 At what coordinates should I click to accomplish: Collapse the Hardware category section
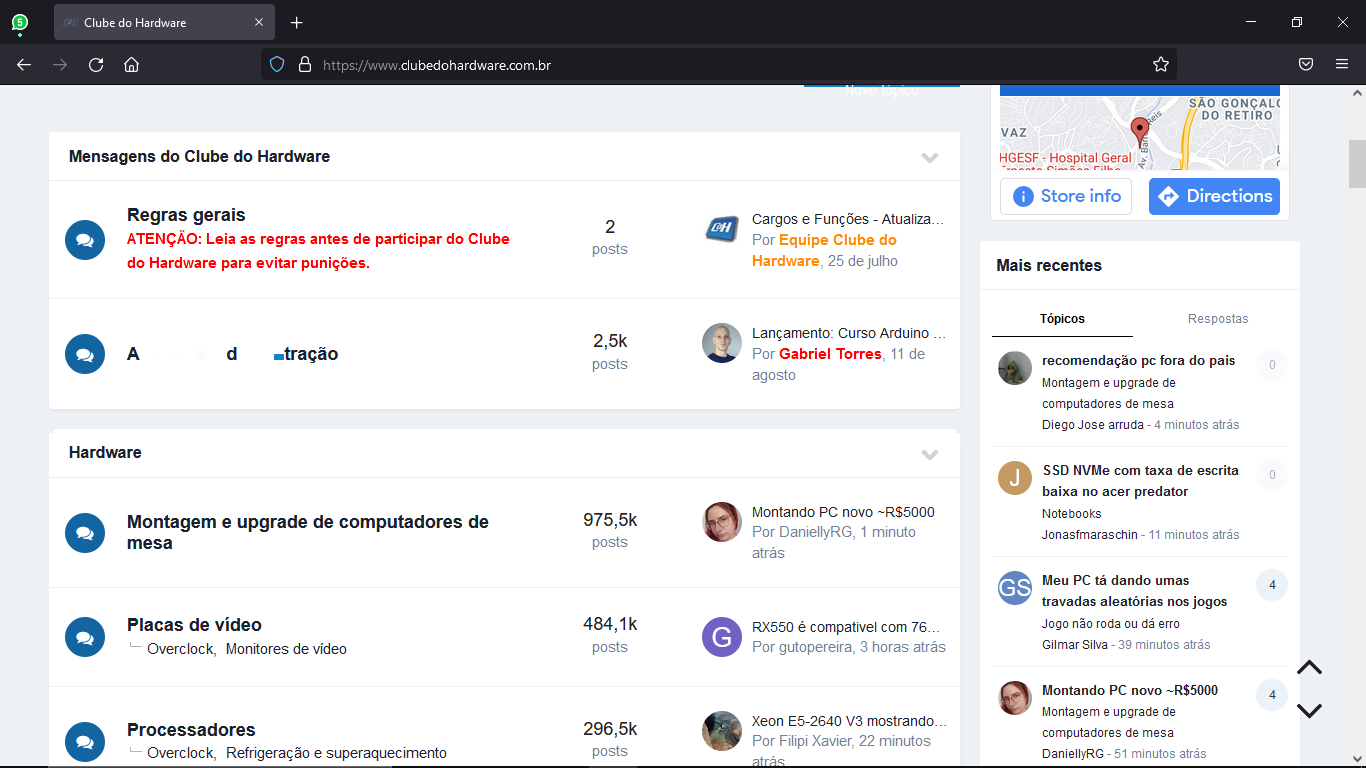click(930, 454)
